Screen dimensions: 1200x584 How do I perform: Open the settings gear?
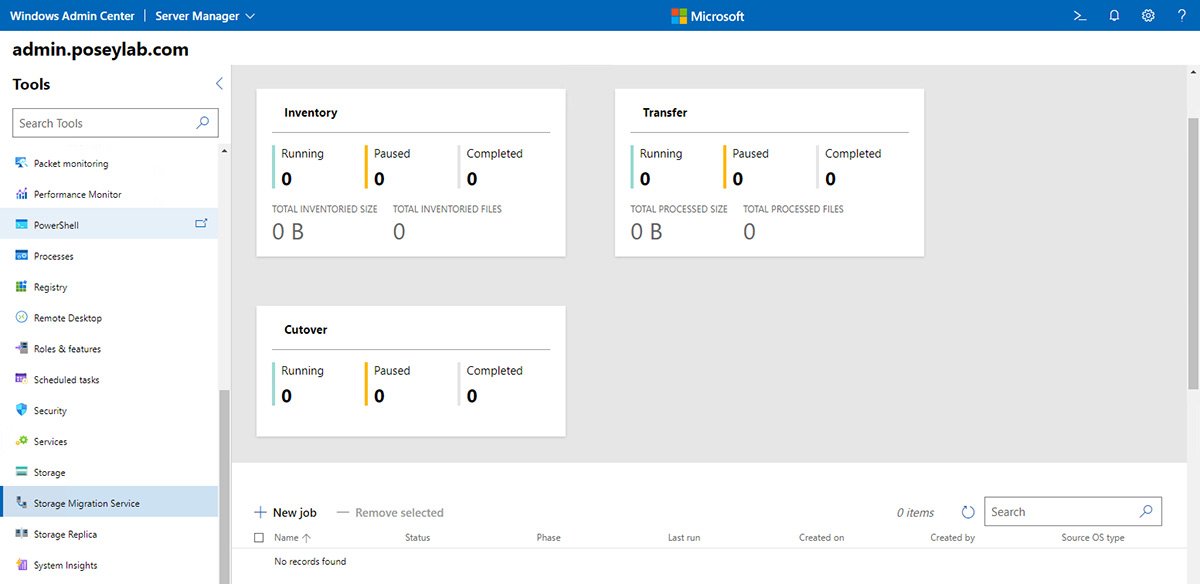point(1148,16)
